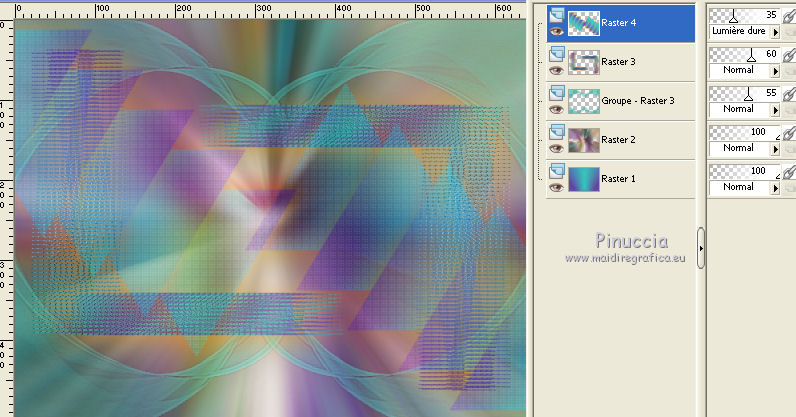
Task: Click the raster layer type icon of Raster 4
Action: coord(557,15)
